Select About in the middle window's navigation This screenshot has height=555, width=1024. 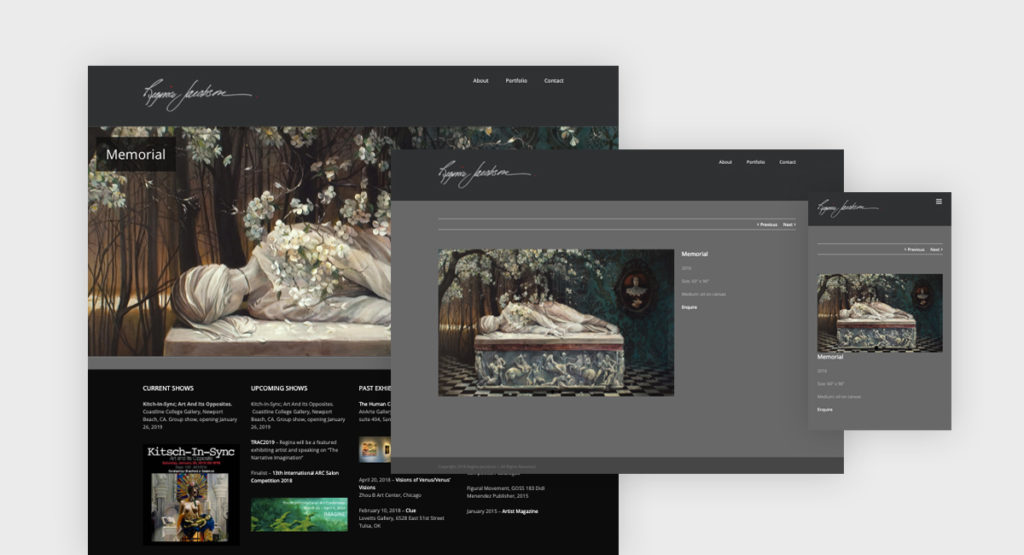[x=725, y=162]
